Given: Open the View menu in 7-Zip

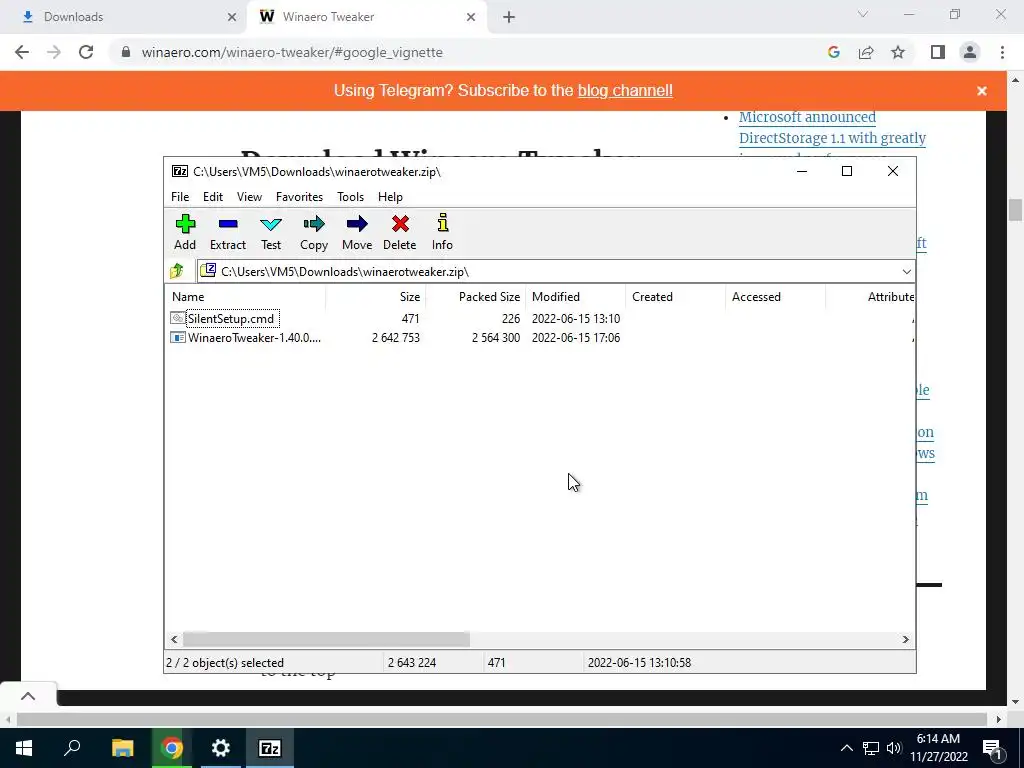Looking at the screenshot, I should pyautogui.click(x=249, y=197).
